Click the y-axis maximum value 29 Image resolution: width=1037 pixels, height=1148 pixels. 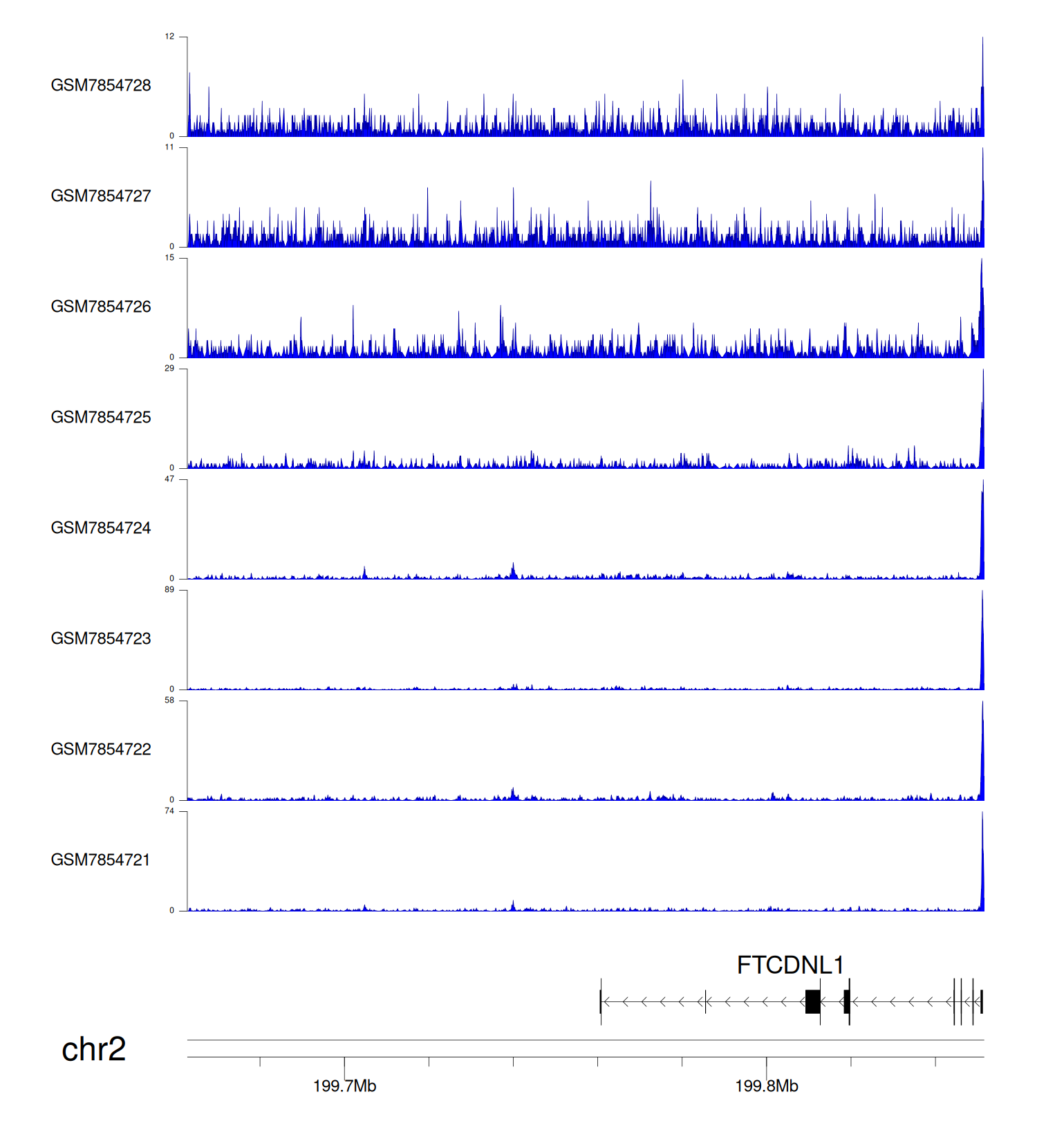(x=169, y=368)
